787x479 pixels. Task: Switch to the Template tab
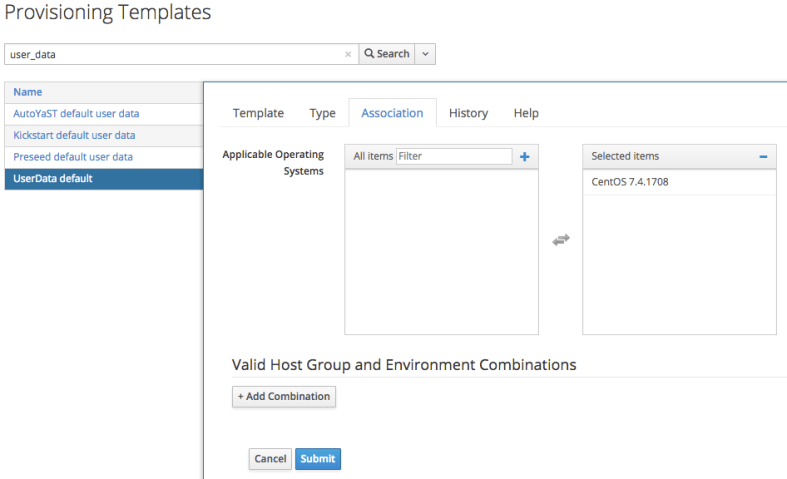click(x=258, y=113)
